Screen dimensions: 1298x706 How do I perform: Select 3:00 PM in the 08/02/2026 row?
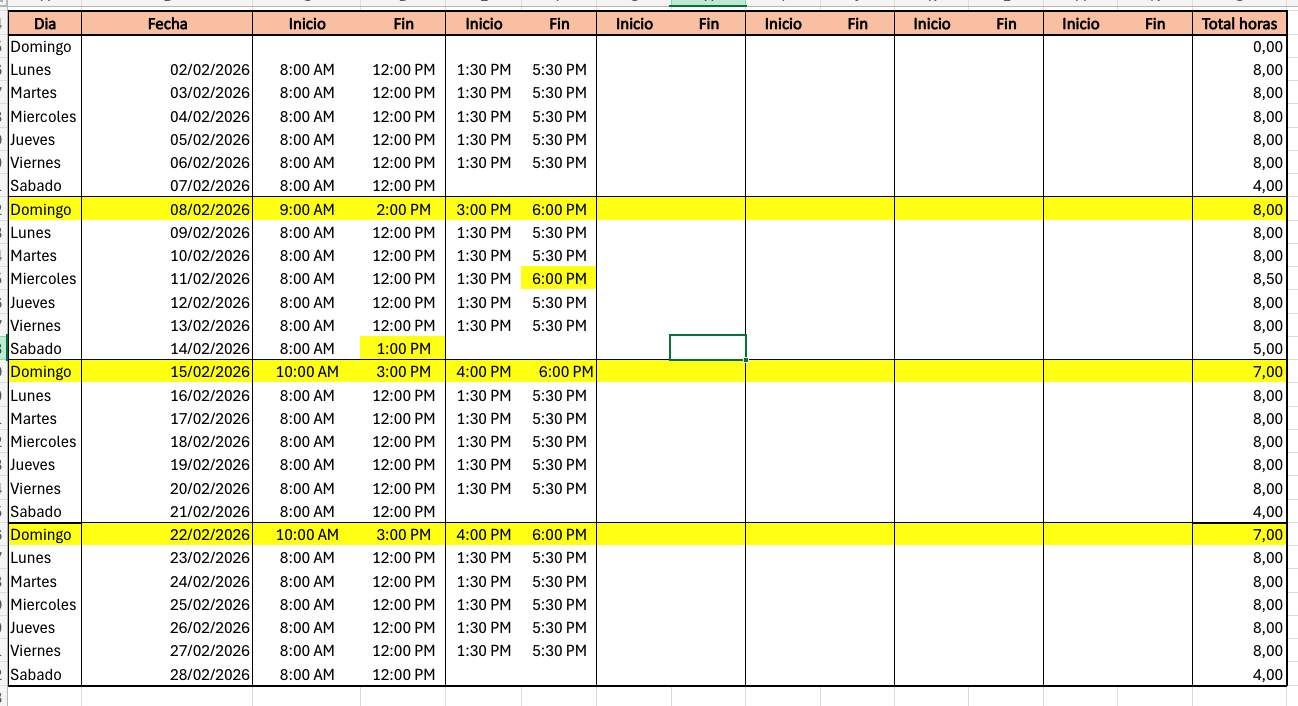click(484, 210)
